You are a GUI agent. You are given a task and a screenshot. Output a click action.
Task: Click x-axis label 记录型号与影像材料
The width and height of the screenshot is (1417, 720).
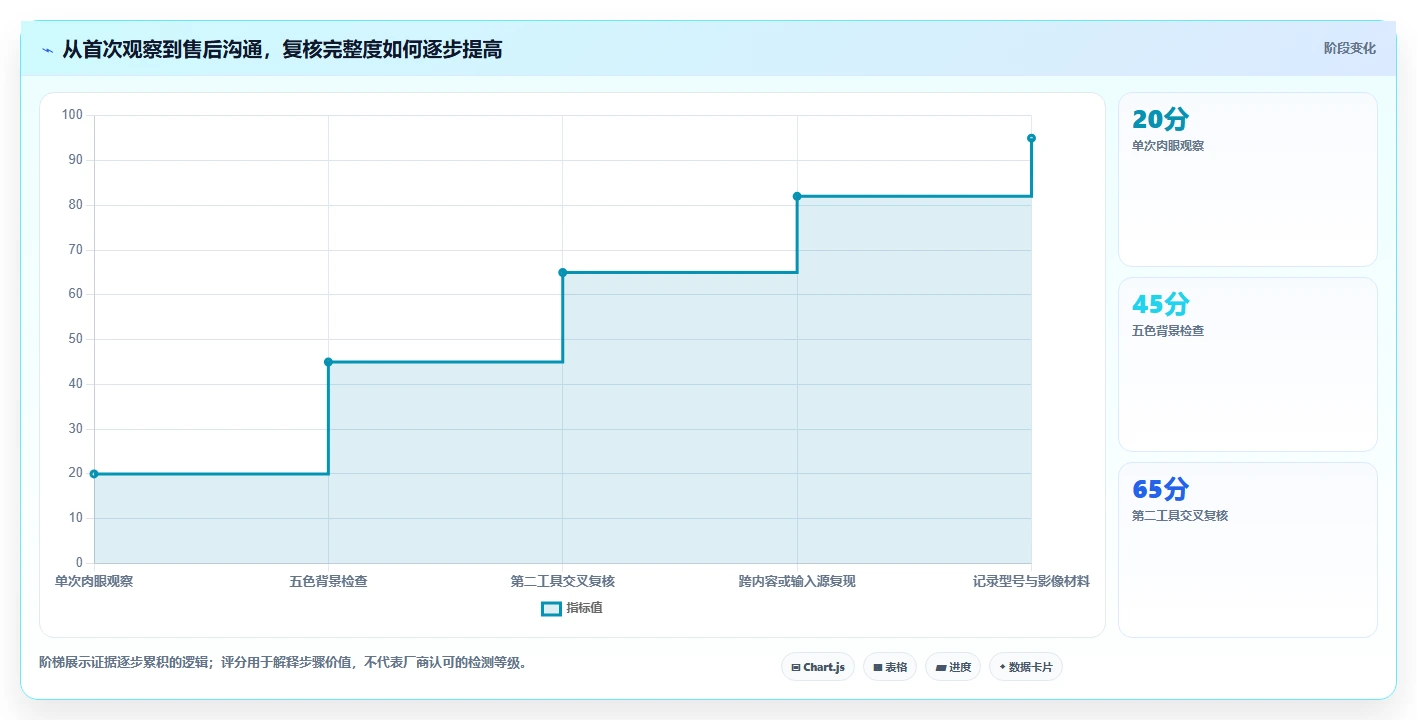[x=1031, y=581]
